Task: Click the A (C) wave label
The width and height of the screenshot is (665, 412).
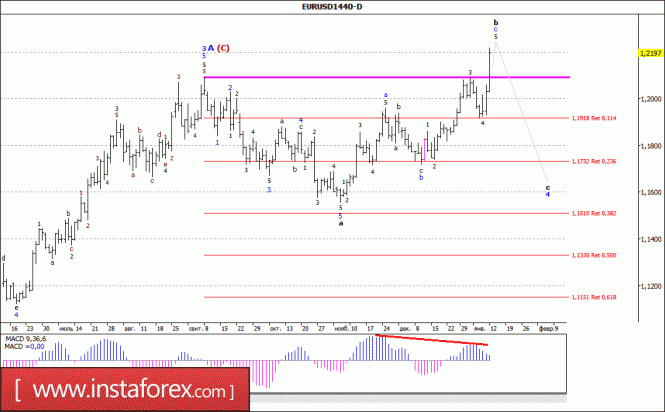Action: point(218,48)
